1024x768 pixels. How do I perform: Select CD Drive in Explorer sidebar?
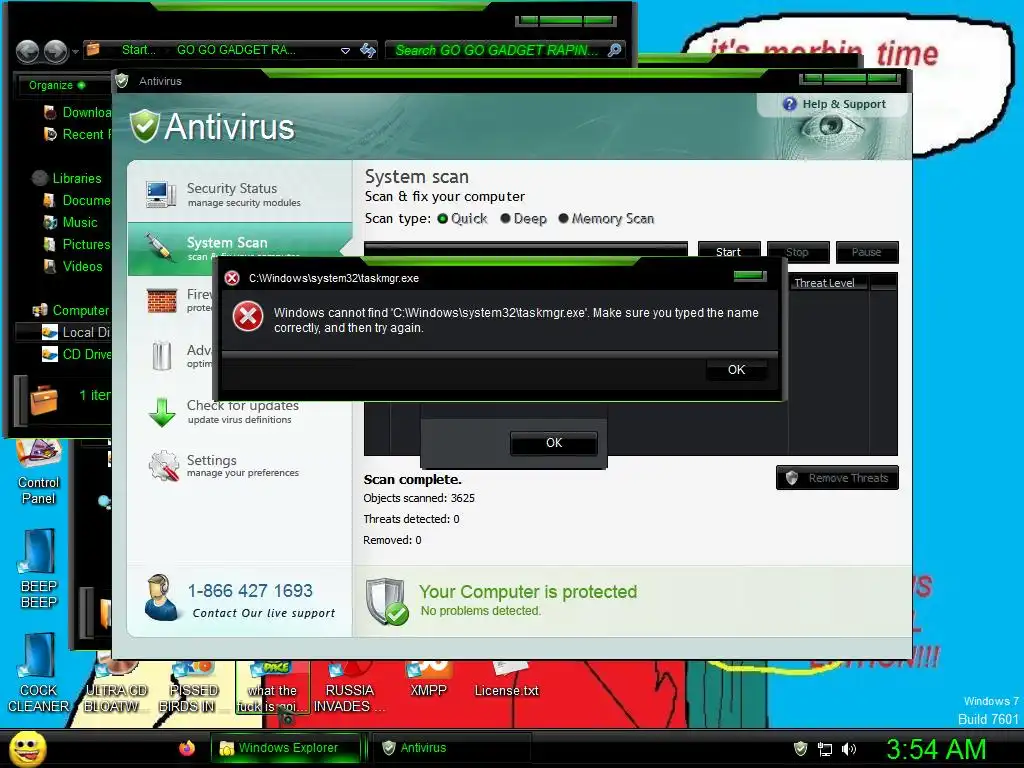pos(77,355)
